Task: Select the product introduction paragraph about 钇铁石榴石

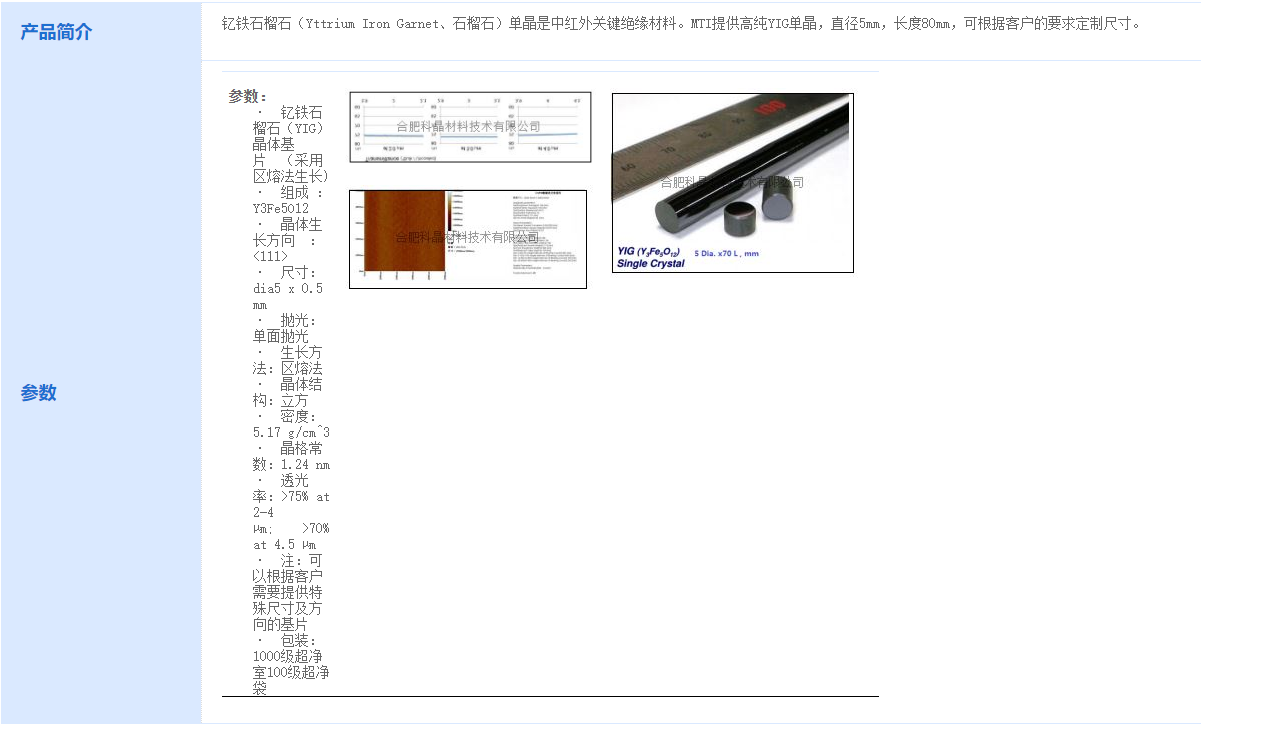Action: pyautogui.click(x=681, y=24)
